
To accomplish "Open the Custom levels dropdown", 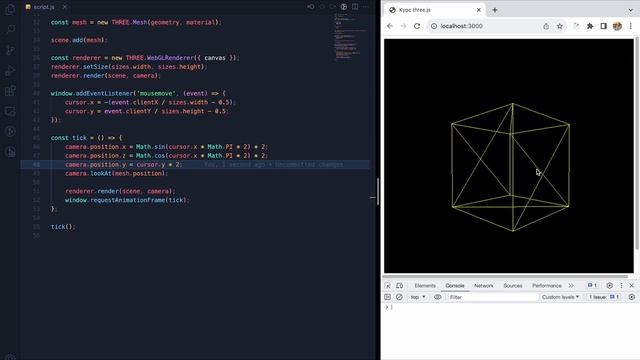I will click(560, 297).
